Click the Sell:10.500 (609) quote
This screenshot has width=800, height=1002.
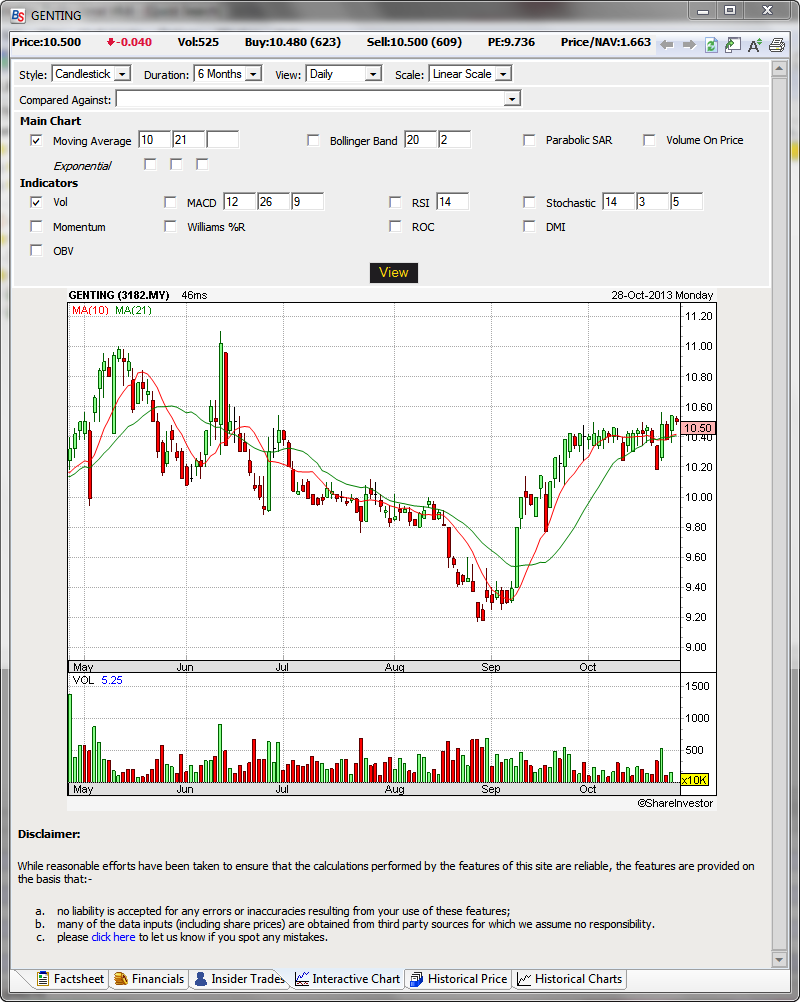click(414, 42)
